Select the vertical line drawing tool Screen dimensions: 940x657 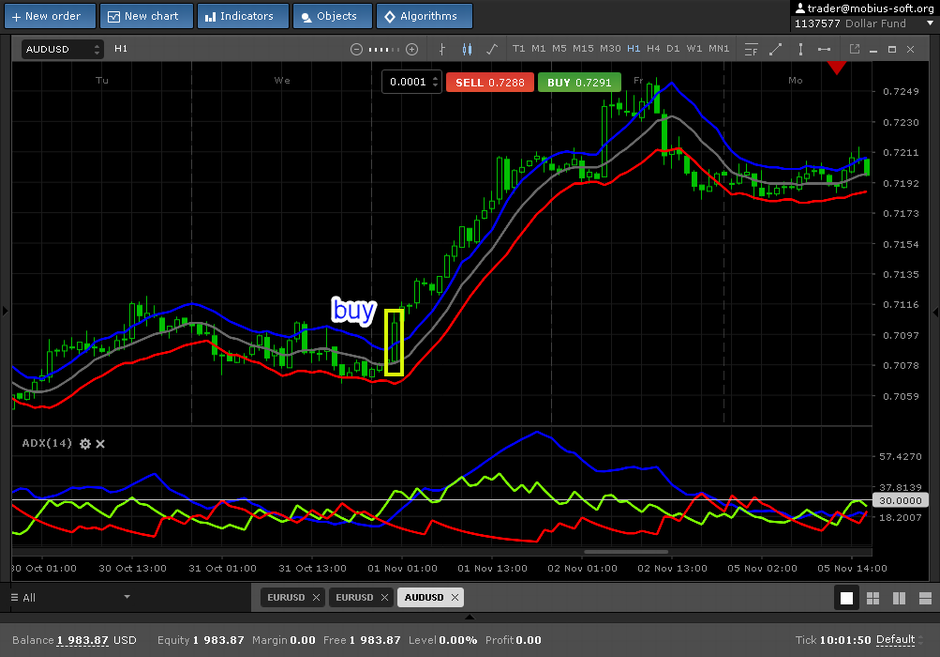tap(800, 49)
